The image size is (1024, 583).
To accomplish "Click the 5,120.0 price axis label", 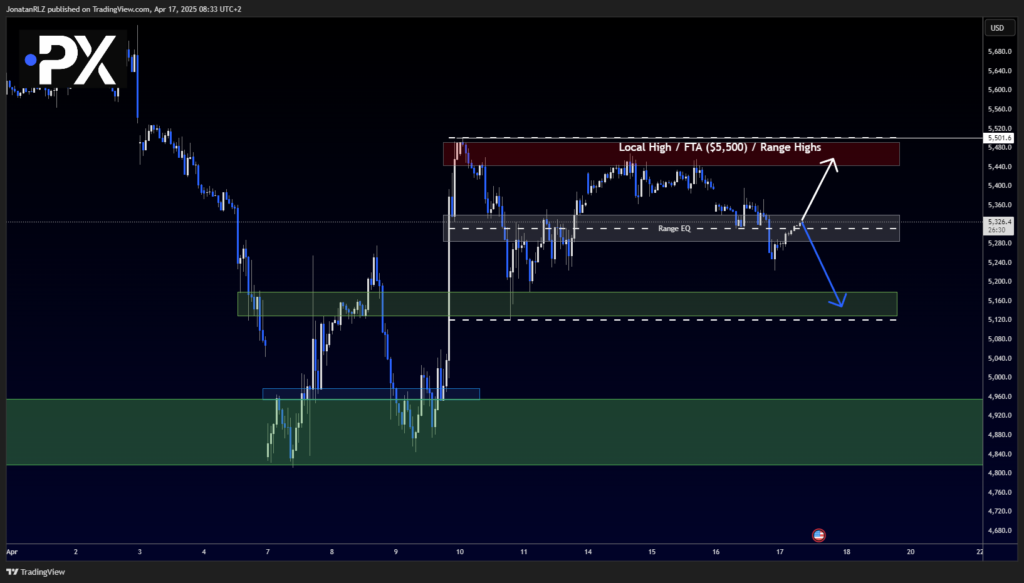I will click(x=1000, y=319).
